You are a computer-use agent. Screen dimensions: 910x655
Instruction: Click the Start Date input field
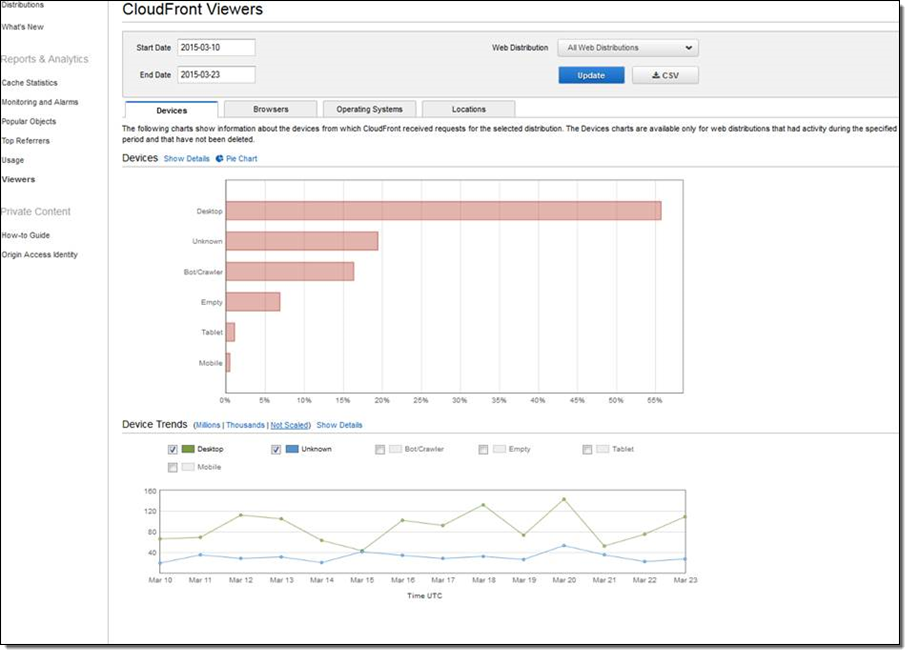[216, 47]
